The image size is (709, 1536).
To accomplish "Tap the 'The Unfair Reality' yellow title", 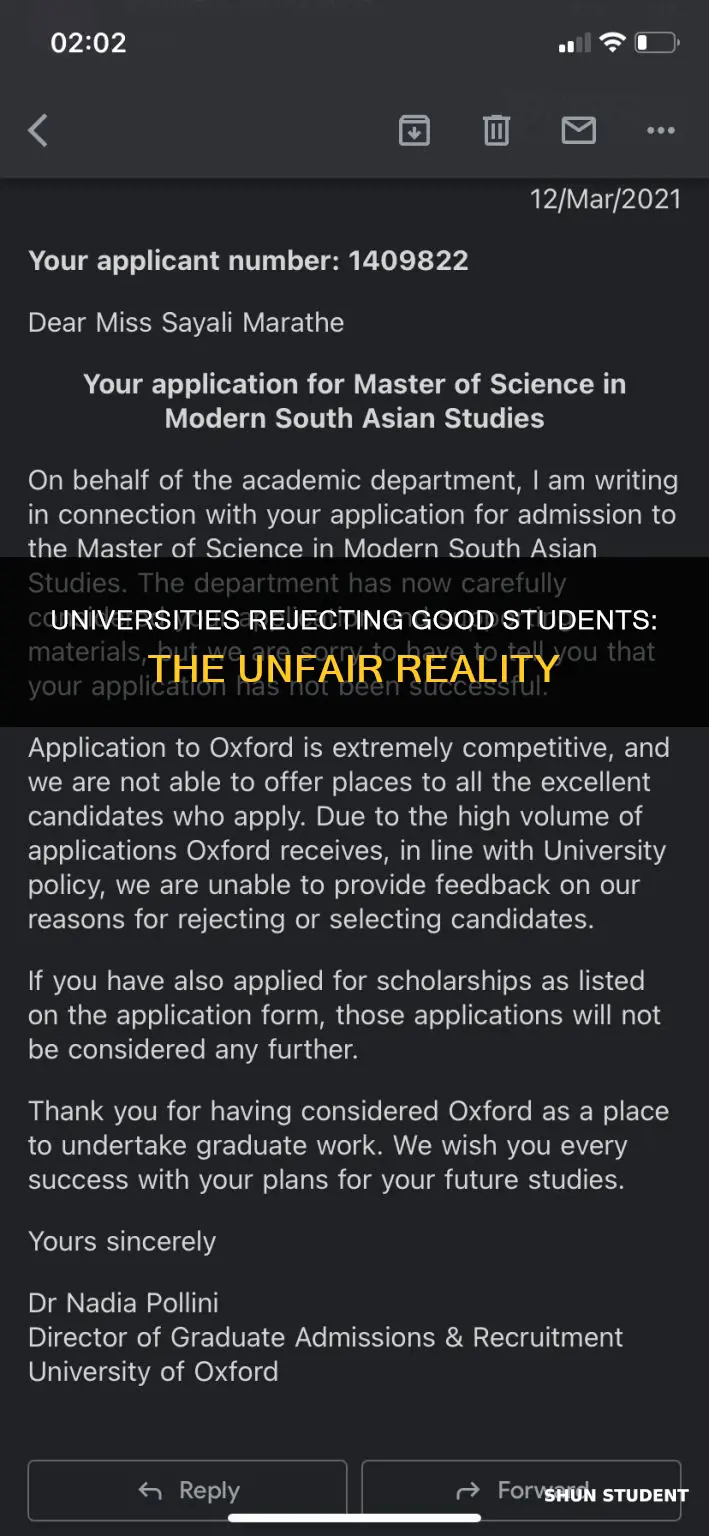I will [x=354, y=668].
